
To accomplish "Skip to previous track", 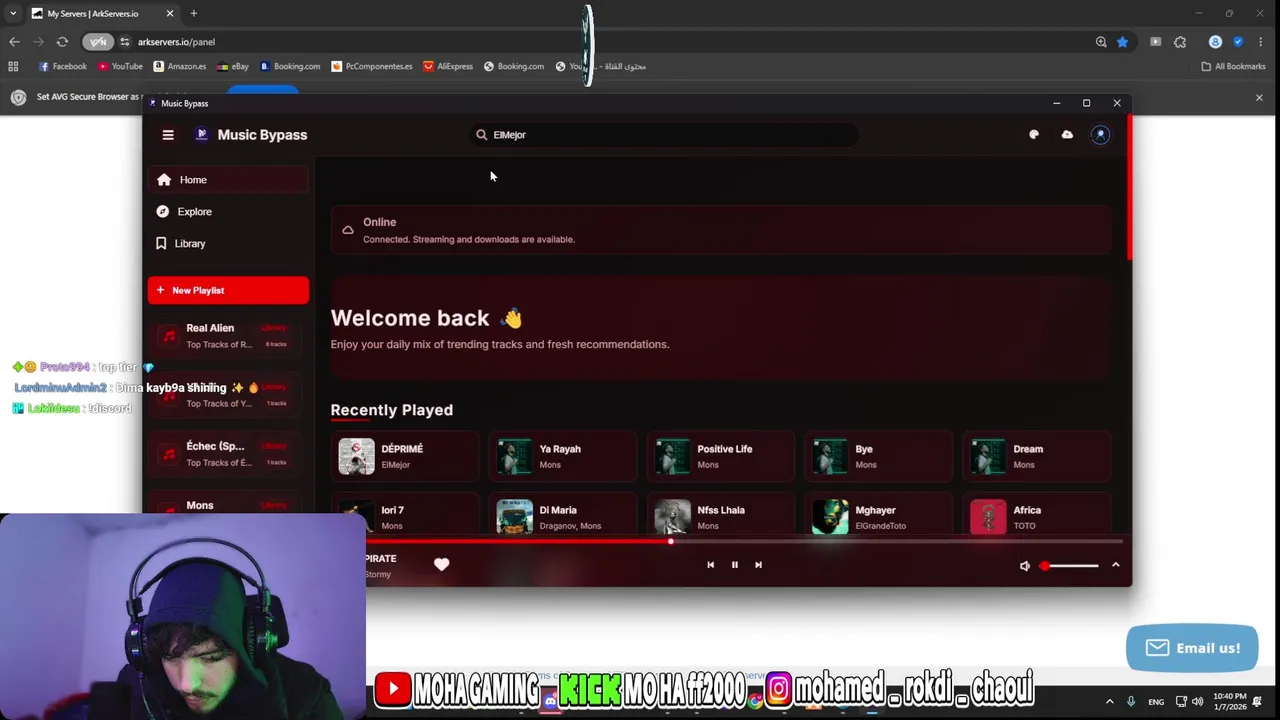I will [x=710, y=565].
